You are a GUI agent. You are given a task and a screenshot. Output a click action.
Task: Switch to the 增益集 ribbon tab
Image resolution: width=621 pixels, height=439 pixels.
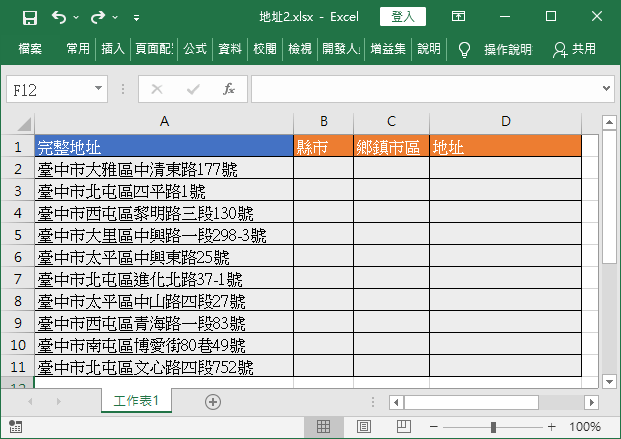point(388,49)
